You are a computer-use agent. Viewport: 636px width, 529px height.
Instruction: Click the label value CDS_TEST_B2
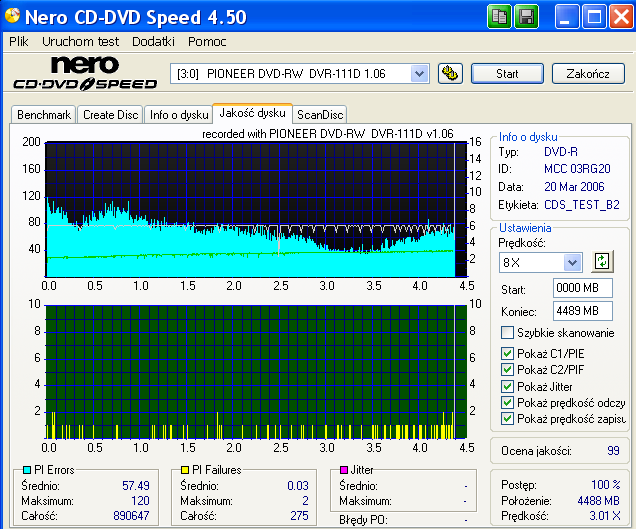[x=582, y=205]
